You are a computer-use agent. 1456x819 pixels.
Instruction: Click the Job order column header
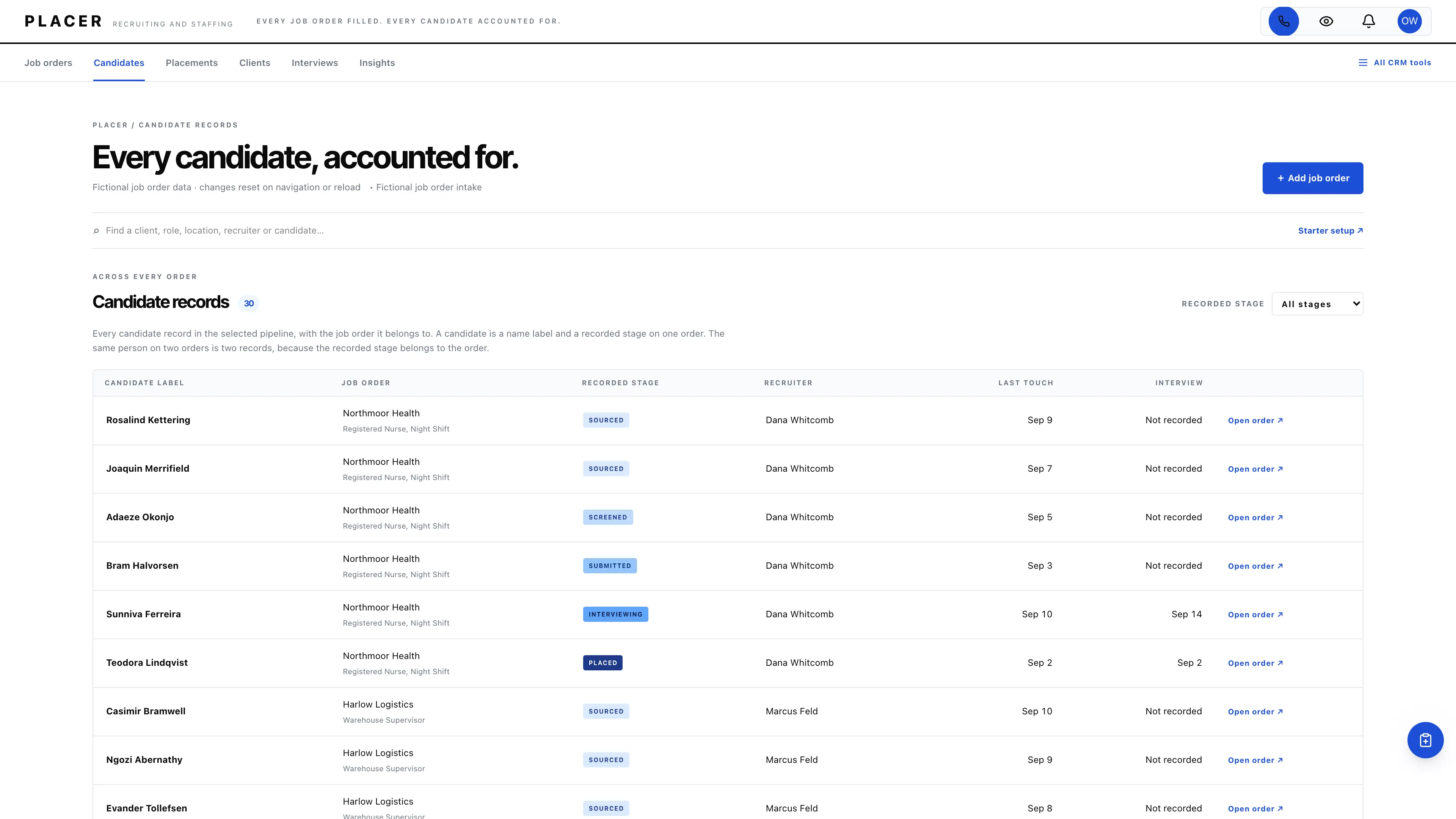click(x=366, y=383)
